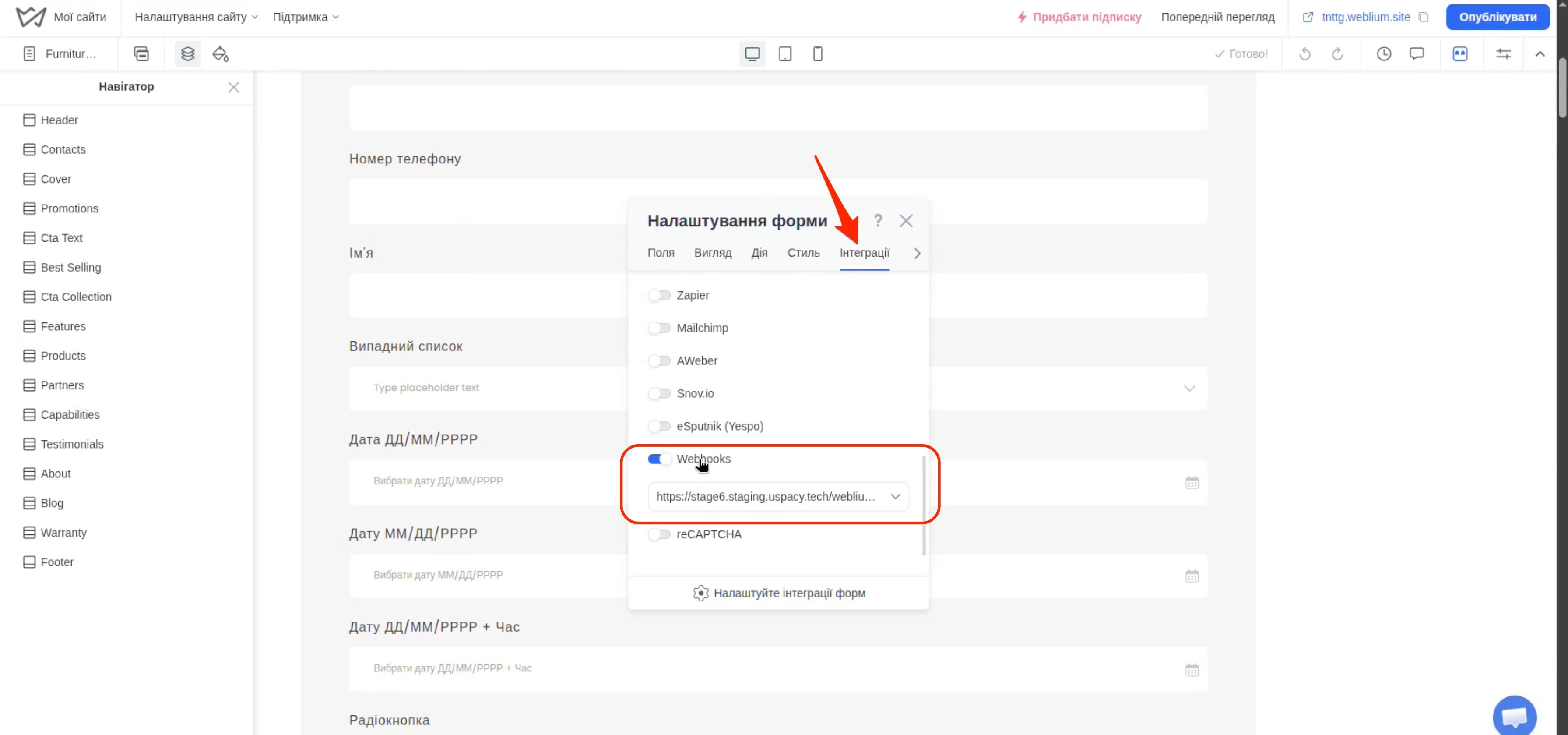Screen dimensions: 1568x735
Task: Switch to mobile preview mode
Action: pyautogui.click(x=817, y=53)
